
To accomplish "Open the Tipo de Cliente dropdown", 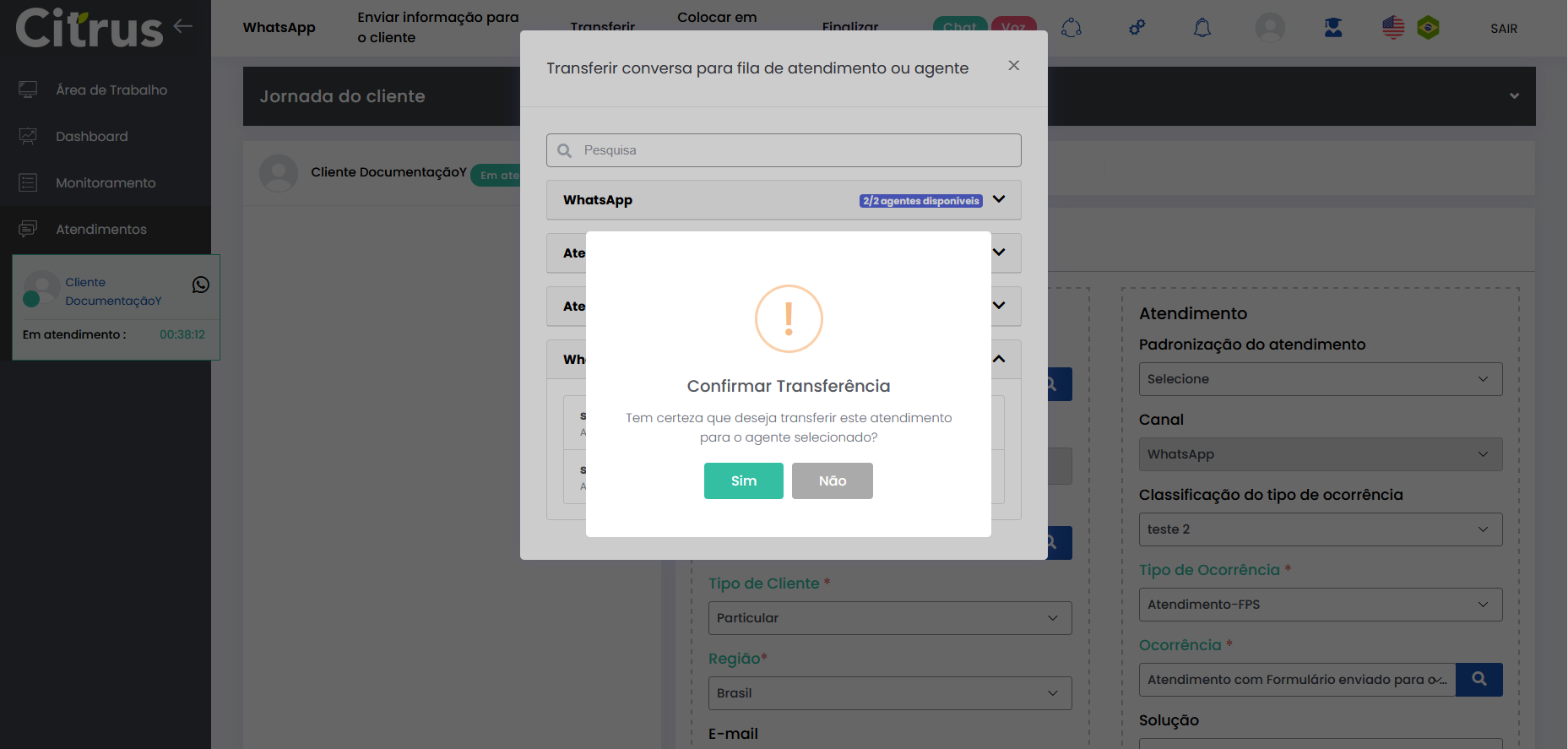I will click(889, 618).
